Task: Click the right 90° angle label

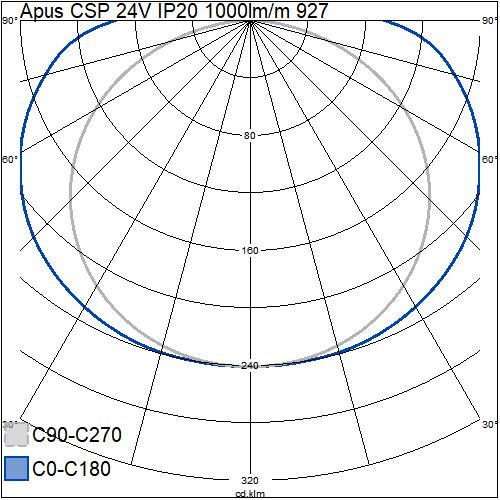Action: 490,21
